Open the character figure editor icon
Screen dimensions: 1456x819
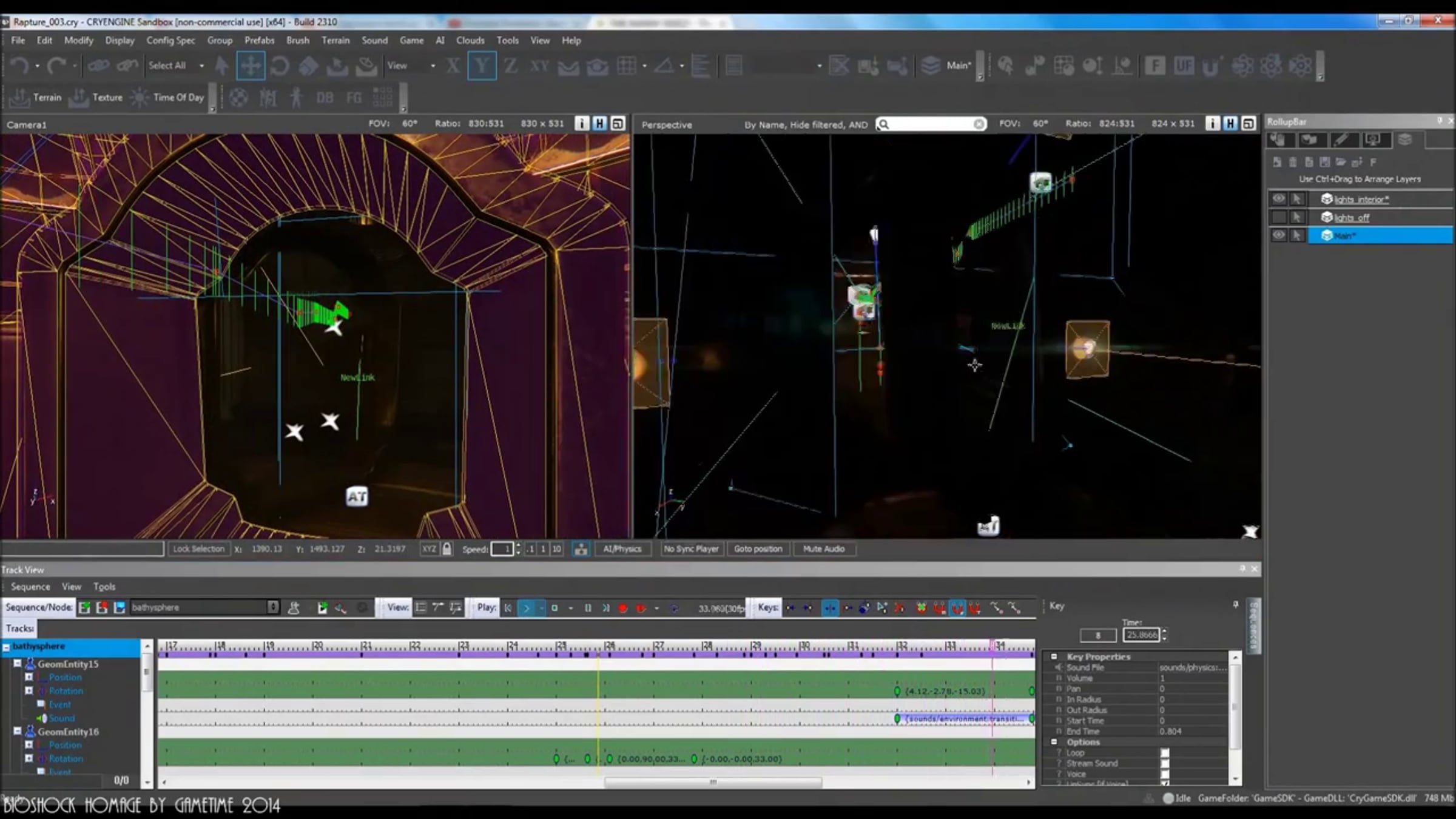(x=296, y=97)
